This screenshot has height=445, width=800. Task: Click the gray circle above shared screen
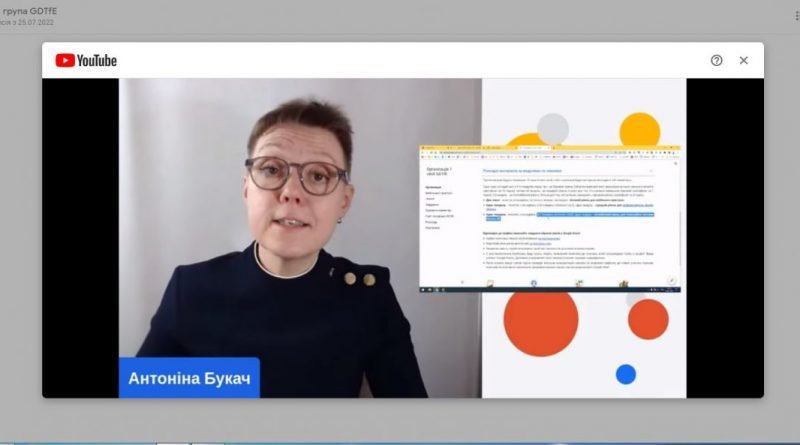553,129
